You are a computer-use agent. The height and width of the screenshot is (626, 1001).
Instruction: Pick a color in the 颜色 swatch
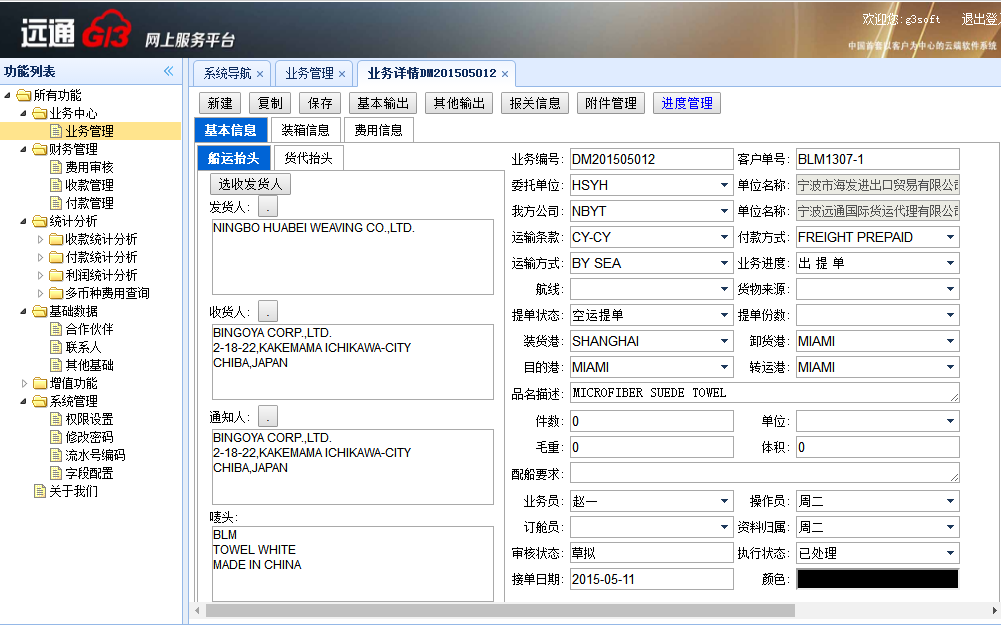(x=878, y=579)
